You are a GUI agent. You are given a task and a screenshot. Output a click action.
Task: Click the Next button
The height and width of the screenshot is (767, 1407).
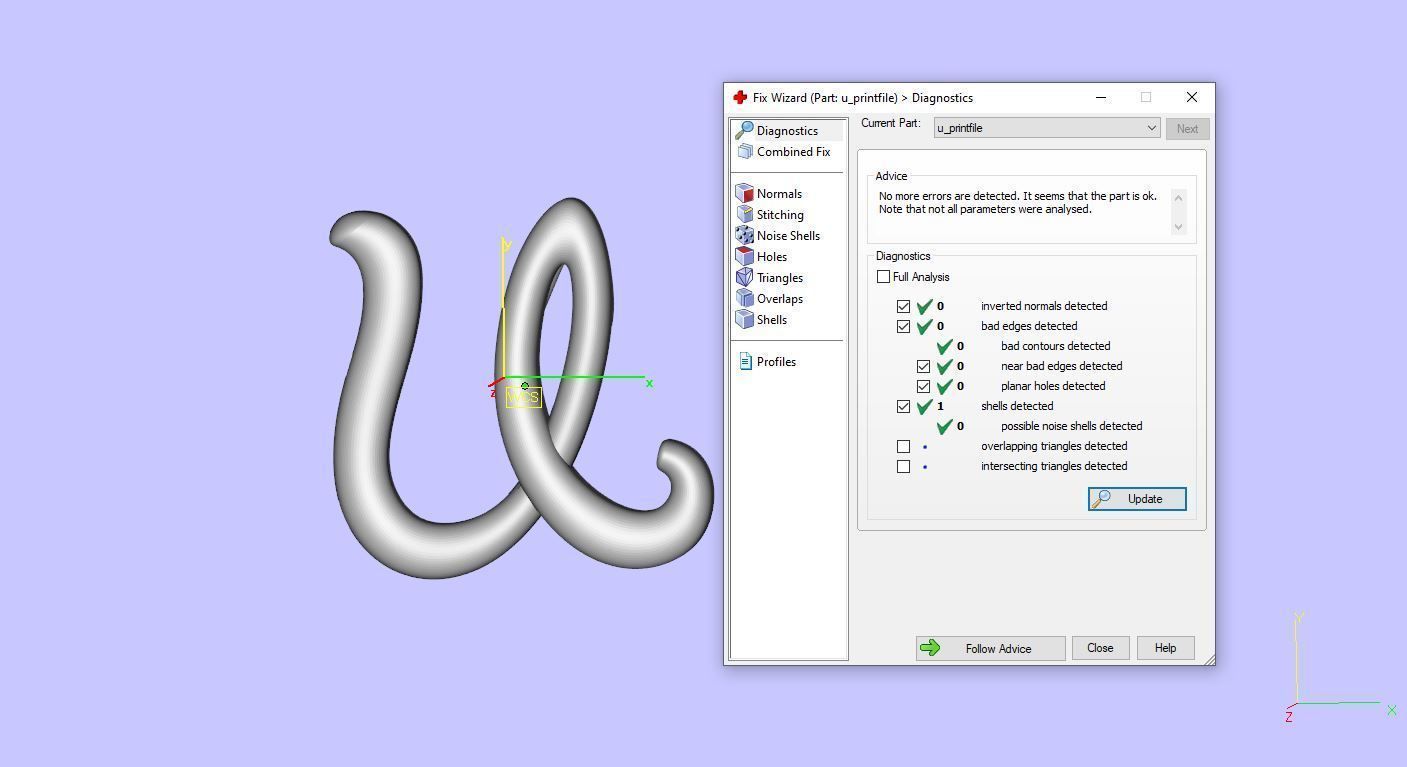1187,129
